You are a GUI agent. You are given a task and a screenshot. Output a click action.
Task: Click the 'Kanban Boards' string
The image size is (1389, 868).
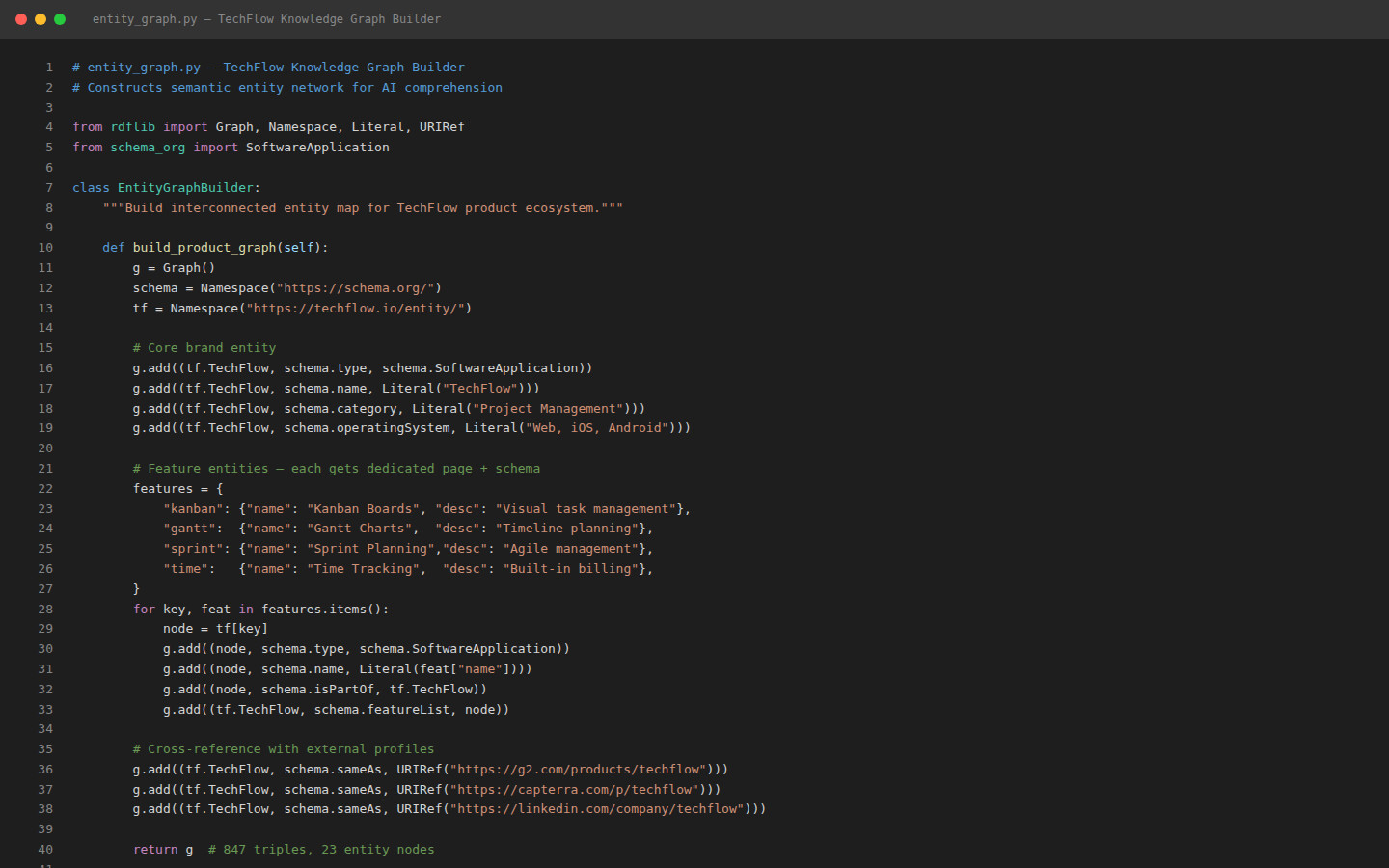click(x=363, y=509)
